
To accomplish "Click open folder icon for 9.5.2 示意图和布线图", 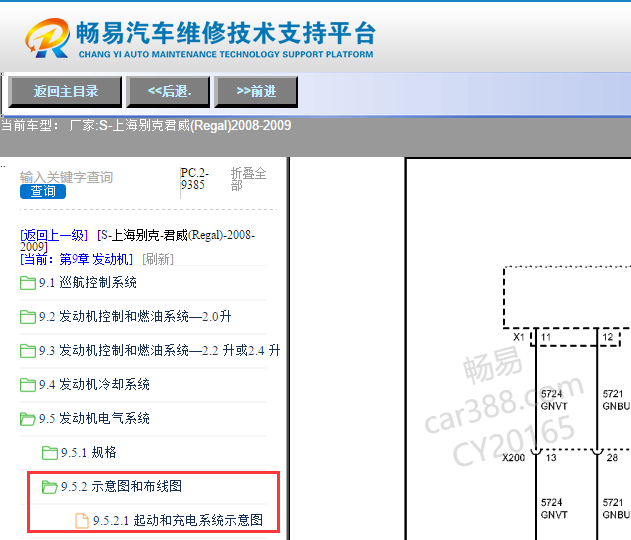I will [x=49, y=487].
